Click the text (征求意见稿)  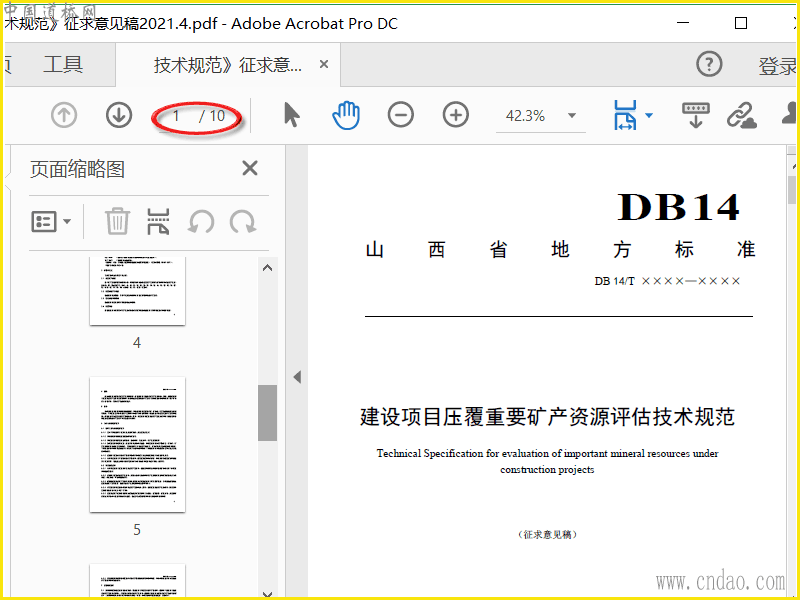point(547,534)
